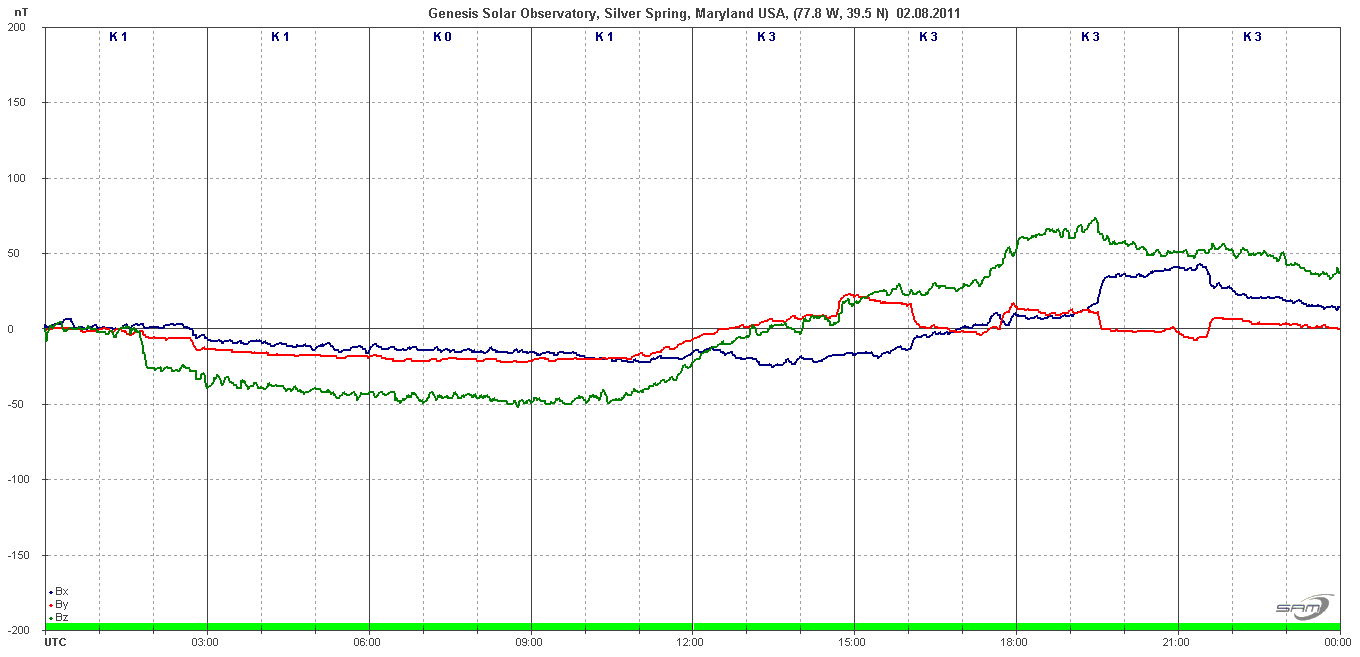
Task: Select the K 0 index label
Action: (442, 37)
